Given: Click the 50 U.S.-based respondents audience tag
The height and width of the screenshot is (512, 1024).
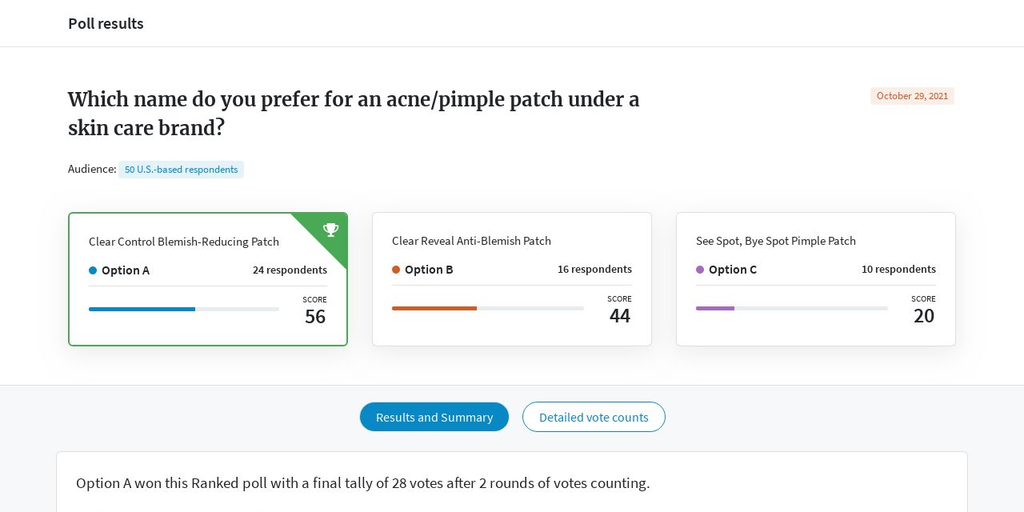Looking at the screenshot, I should pyautogui.click(x=181, y=170).
